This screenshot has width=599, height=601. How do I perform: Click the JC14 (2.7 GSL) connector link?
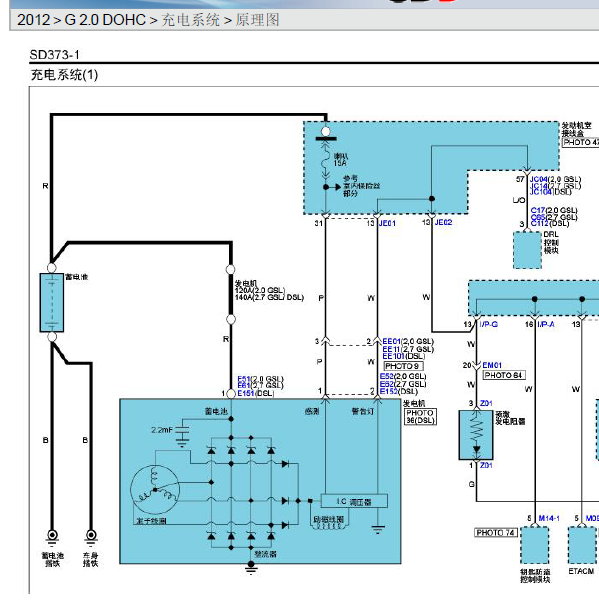pos(538,186)
